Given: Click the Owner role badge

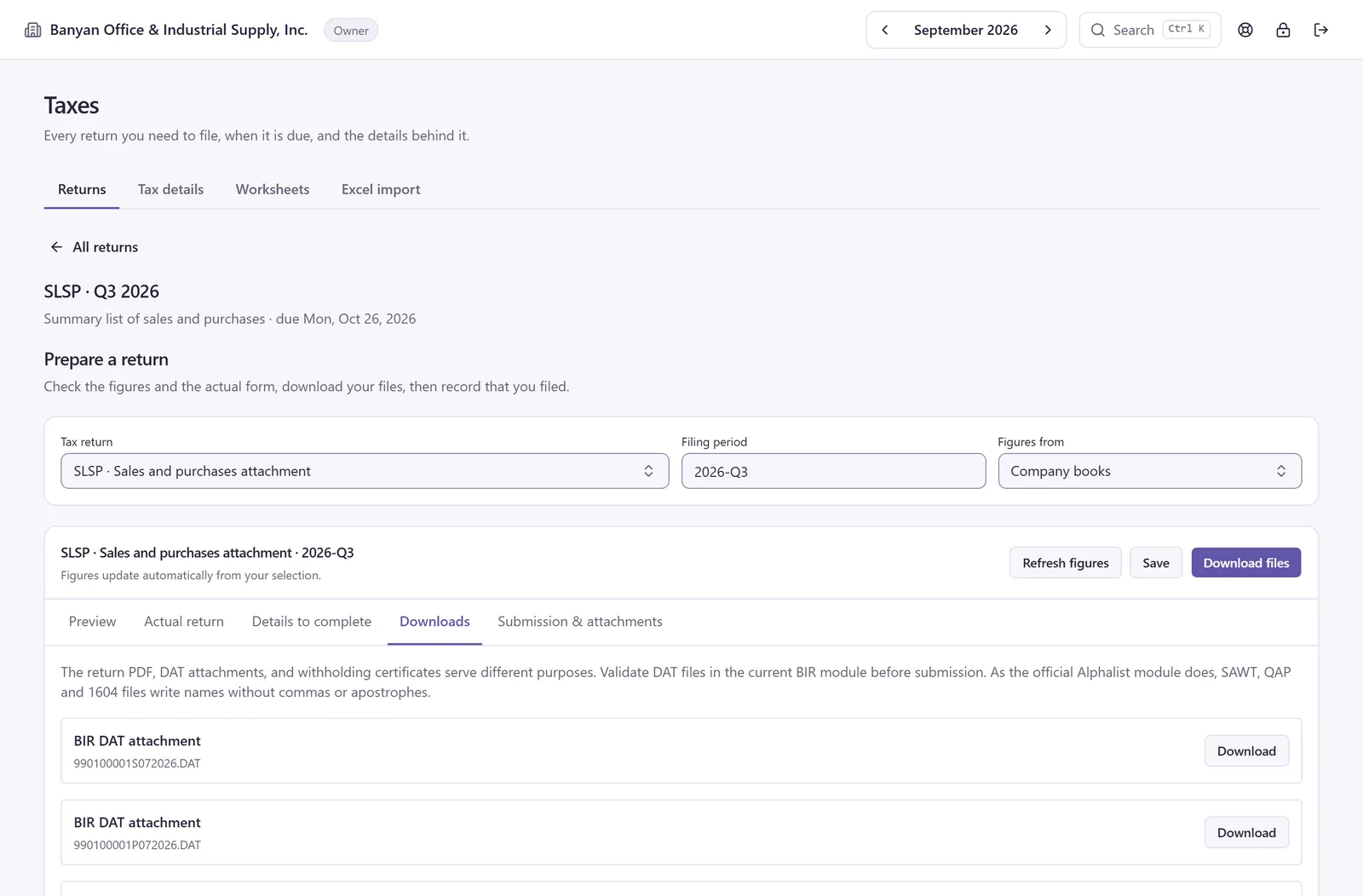Looking at the screenshot, I should click(351, 31).
